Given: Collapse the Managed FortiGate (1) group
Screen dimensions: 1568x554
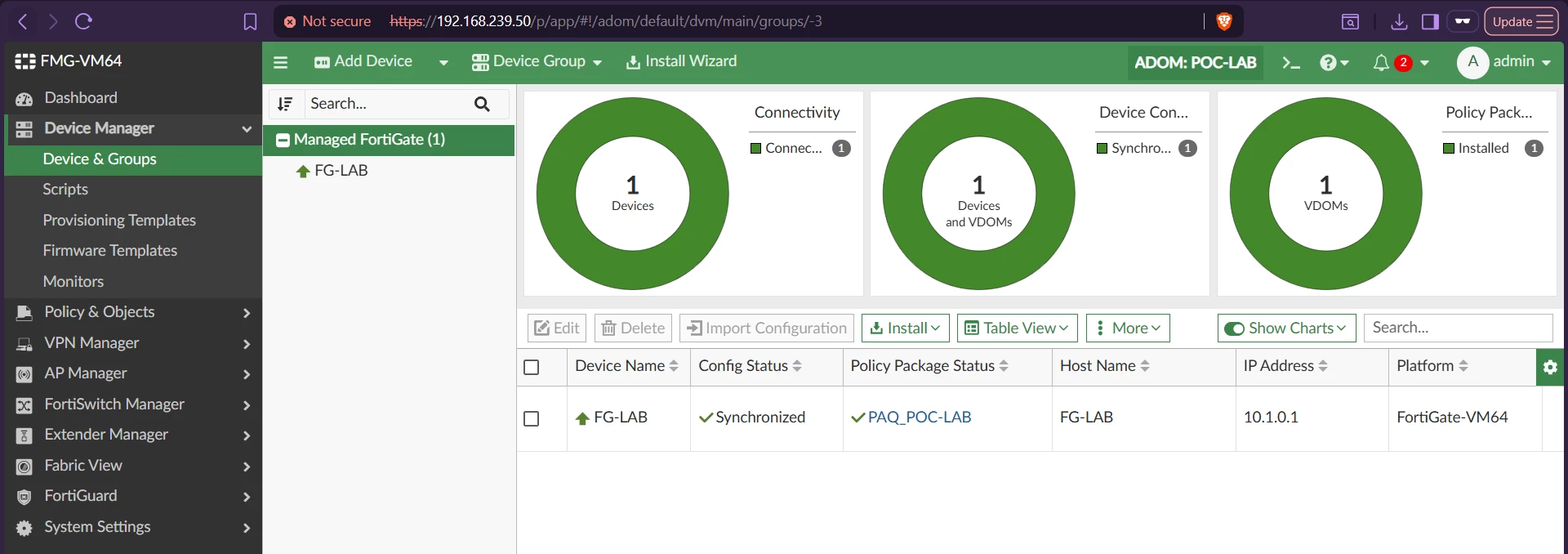Looking at the screenshot, I should pos(283,141).
